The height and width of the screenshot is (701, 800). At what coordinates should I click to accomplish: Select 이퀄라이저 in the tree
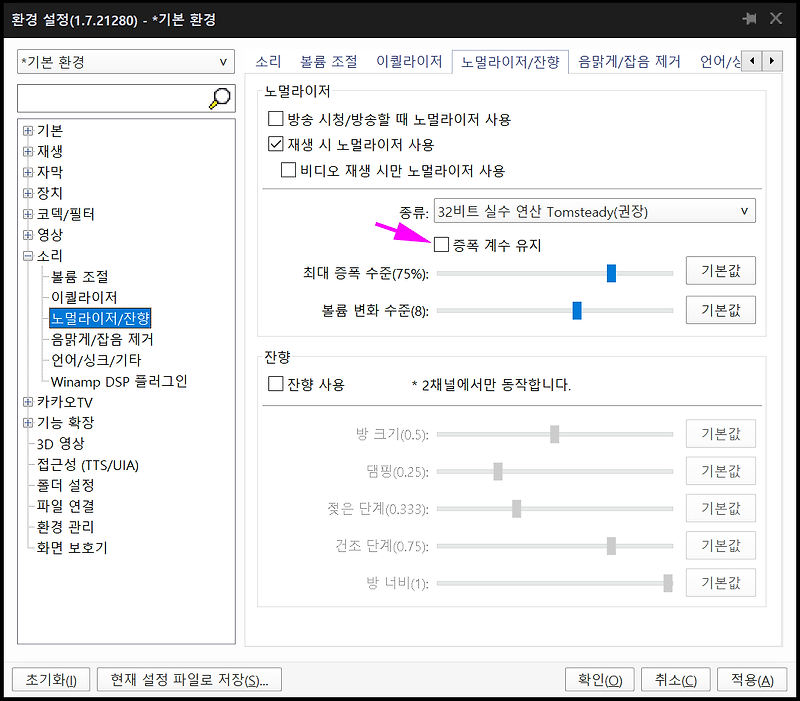(x=84, y=297)
